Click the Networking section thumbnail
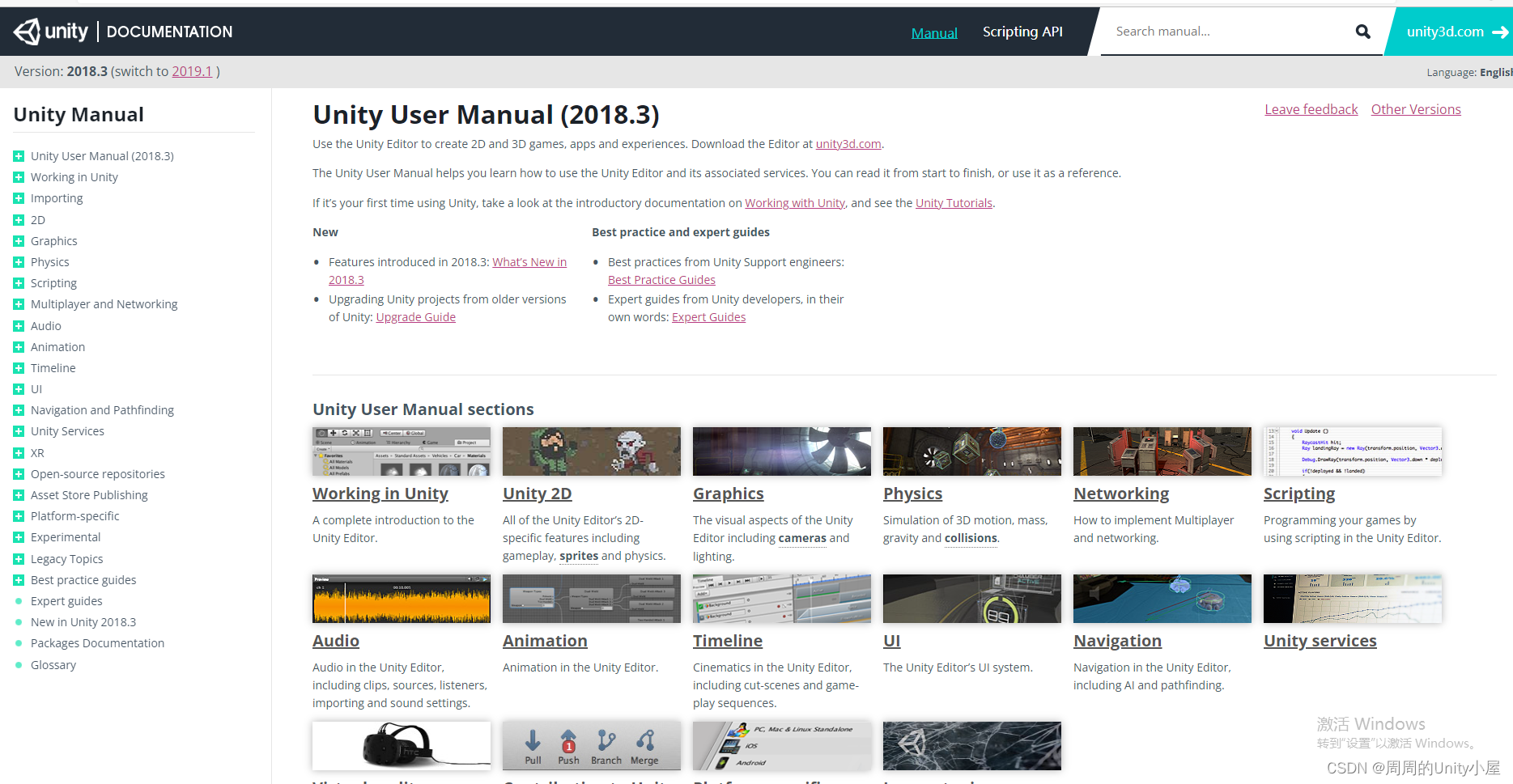 tap(1162, 451)
